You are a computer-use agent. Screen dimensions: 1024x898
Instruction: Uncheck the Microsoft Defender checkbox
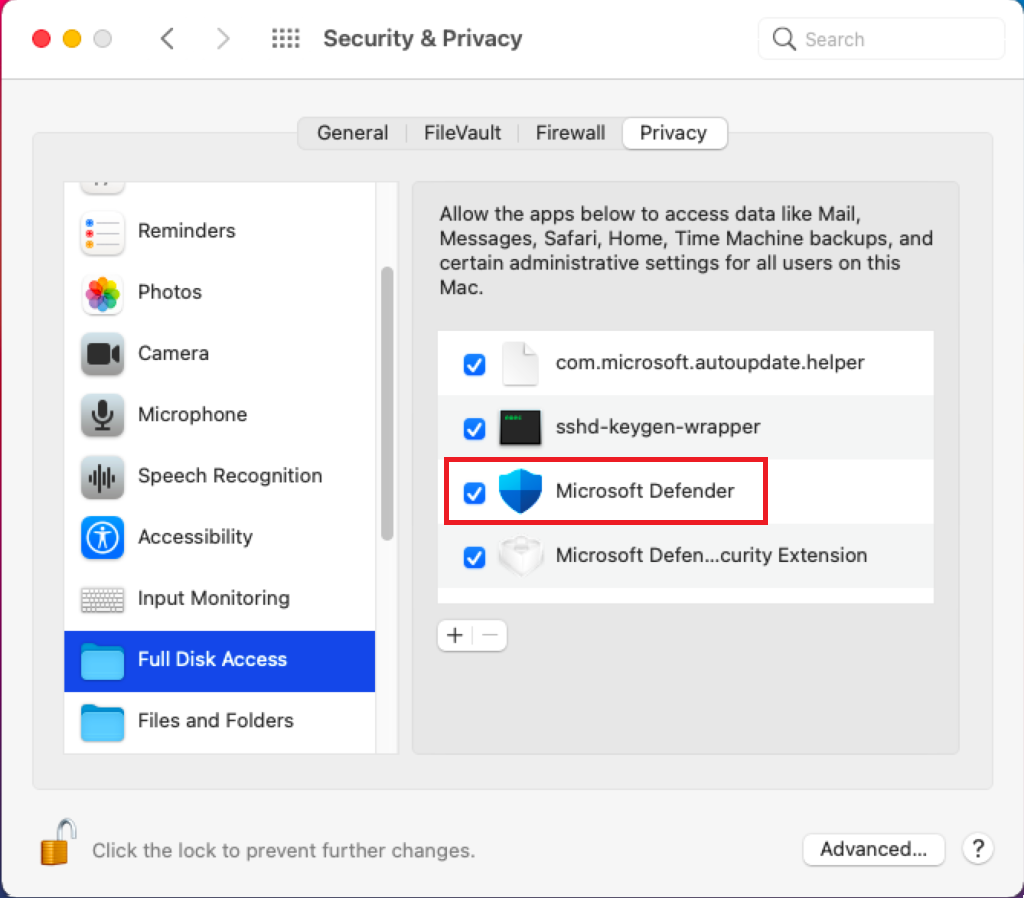coord(474,492)
